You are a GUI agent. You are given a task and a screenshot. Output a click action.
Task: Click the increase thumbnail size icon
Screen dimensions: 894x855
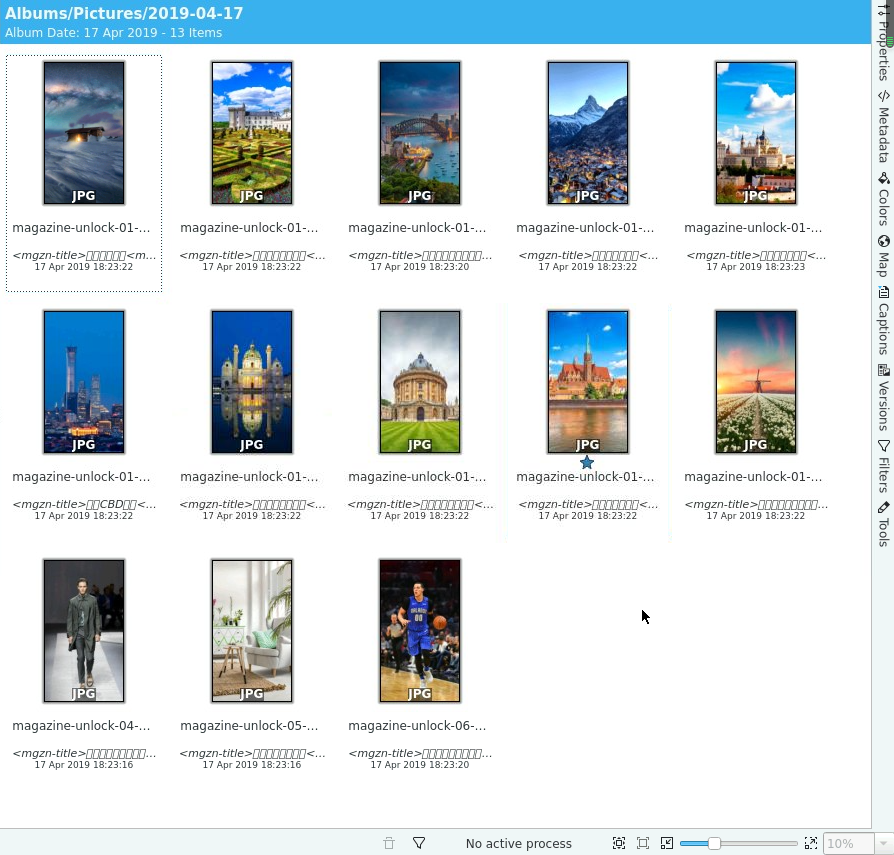click(811, 843)
